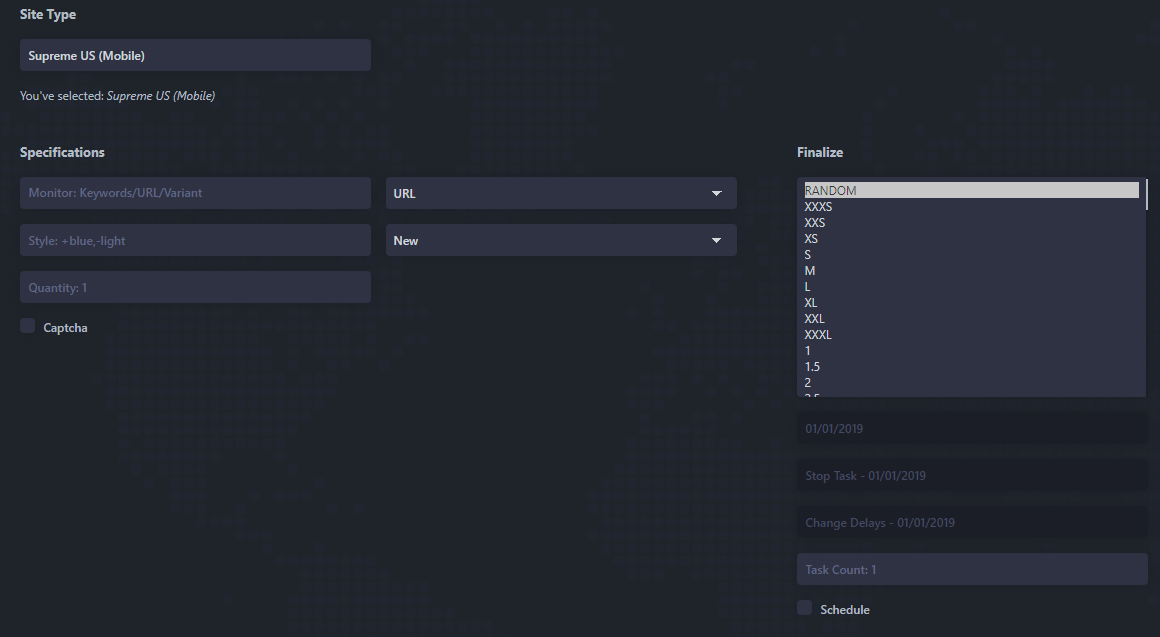Enable the Captcha checkbox
The width and height of the screenshot is (1160, 637).
pyautogui.click(x=27, y=326)
